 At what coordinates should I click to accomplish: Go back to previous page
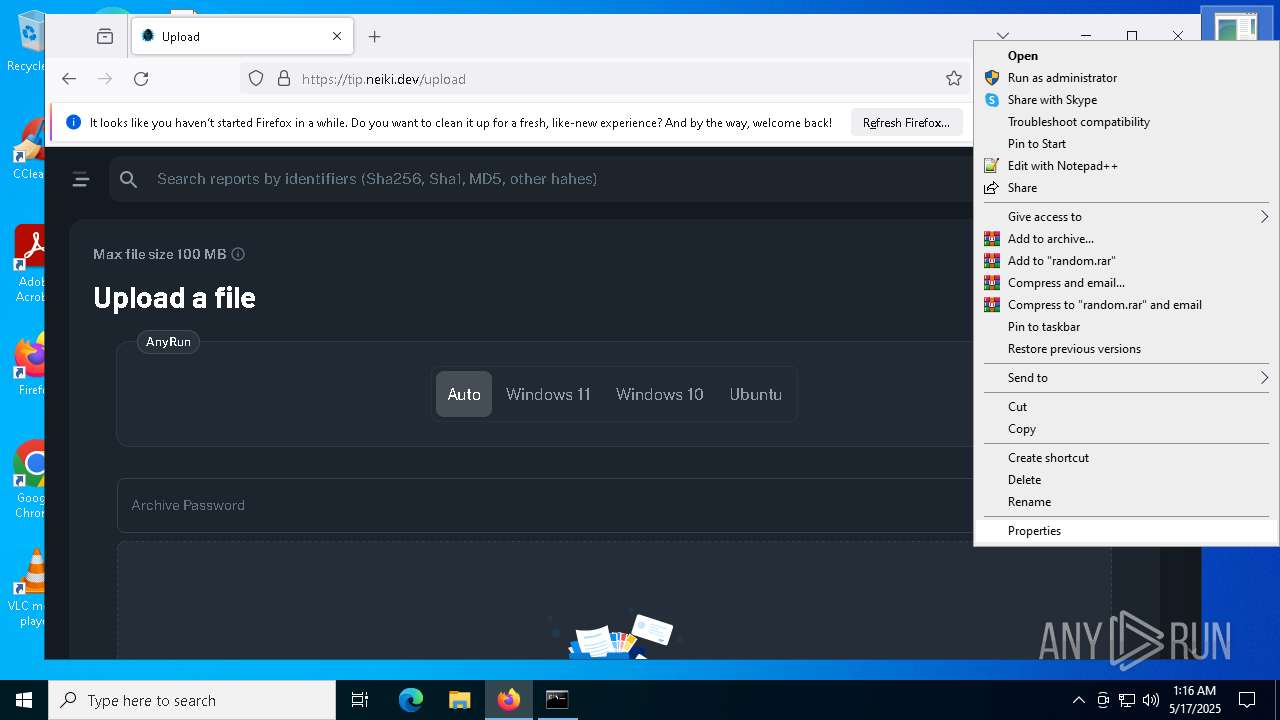coord(69,78)
